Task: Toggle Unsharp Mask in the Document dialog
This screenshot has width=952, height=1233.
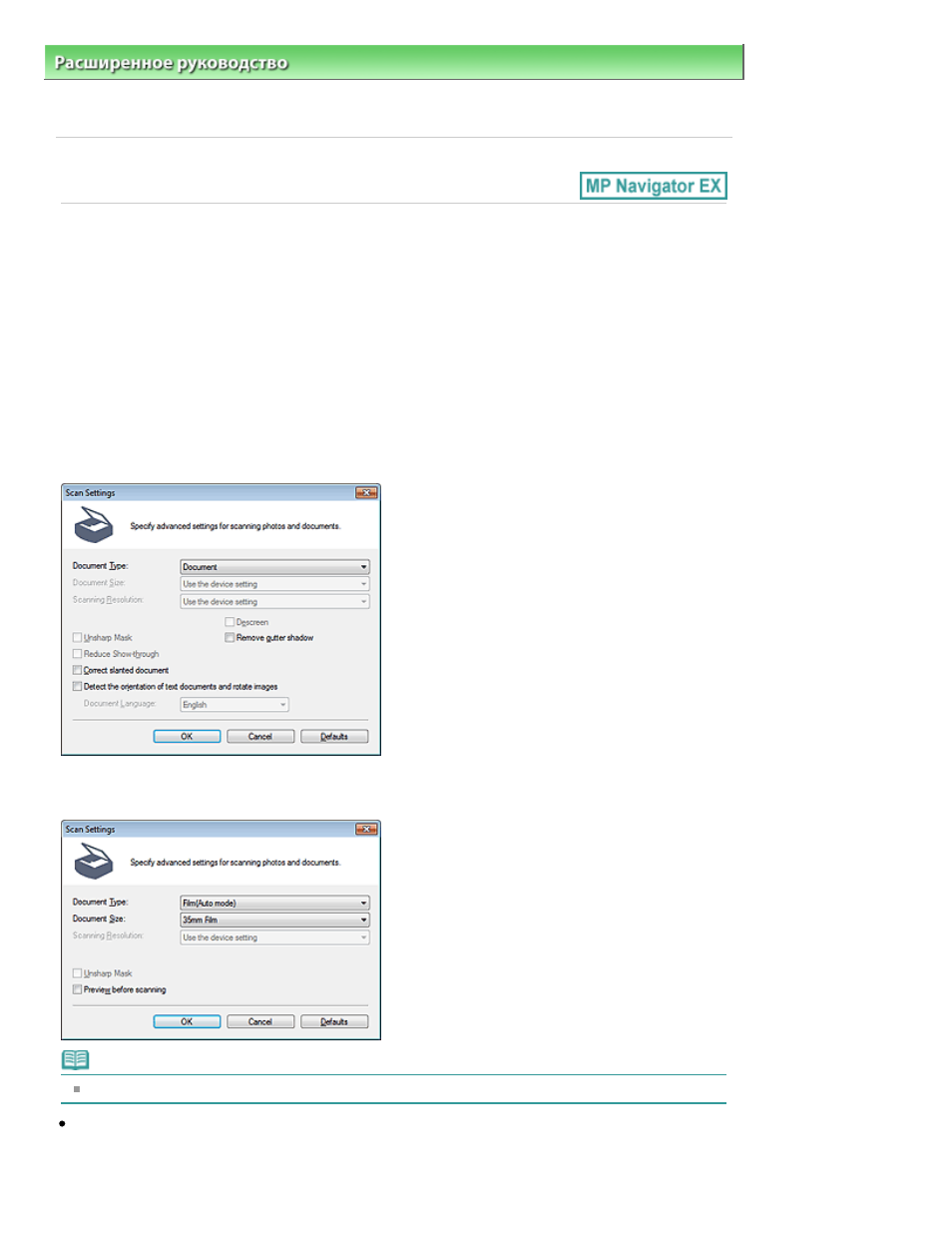Action: coord(77,637)
